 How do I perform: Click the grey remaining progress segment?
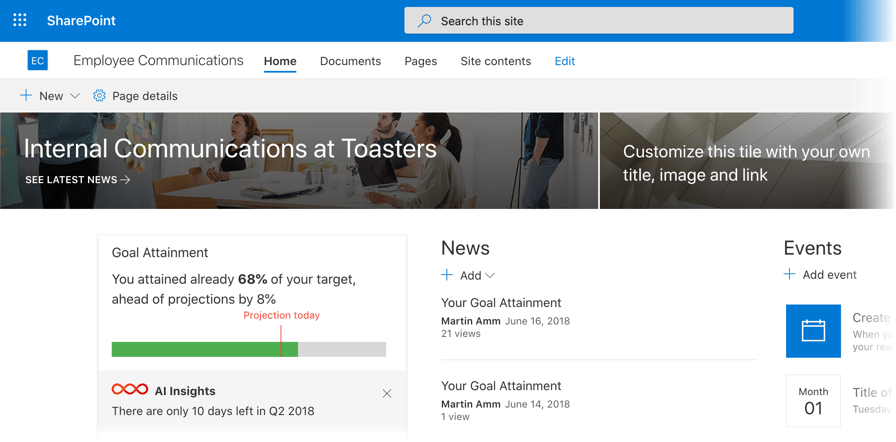(x=342, y=349)
